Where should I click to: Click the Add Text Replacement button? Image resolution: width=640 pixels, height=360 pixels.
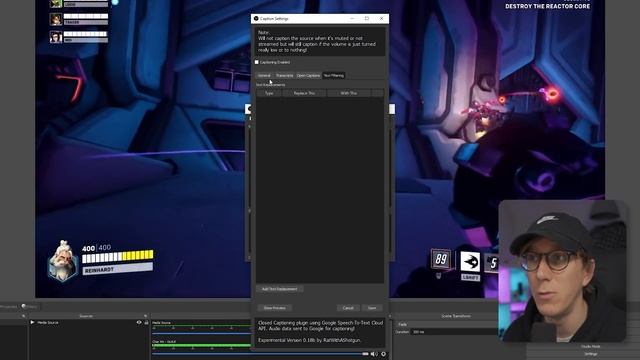pos(280,289)
